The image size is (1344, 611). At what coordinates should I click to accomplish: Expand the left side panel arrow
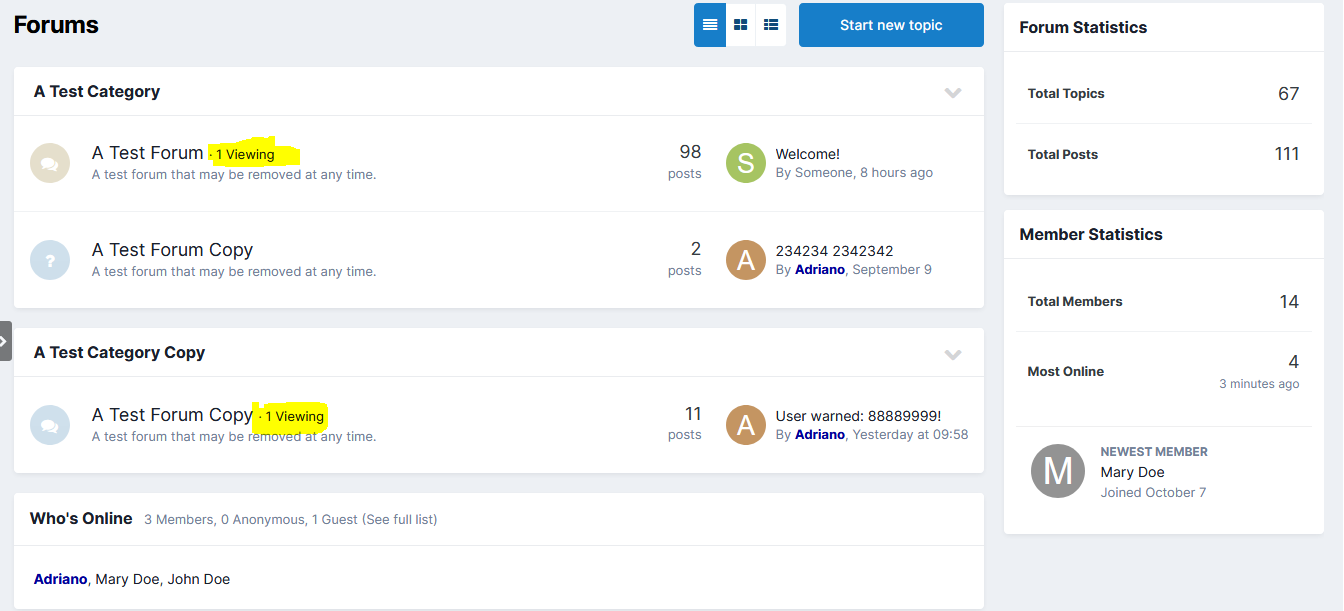coord(5,341)
